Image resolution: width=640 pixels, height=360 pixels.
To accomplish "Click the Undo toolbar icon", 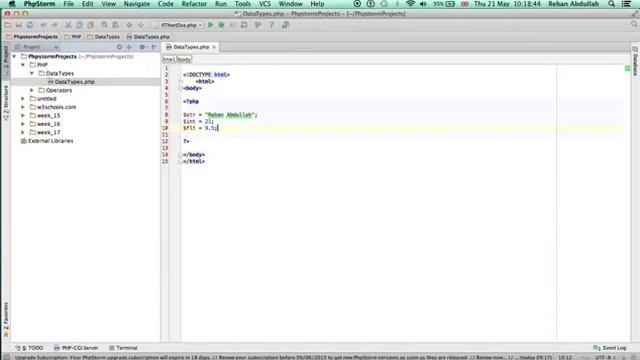I will 43,25.
